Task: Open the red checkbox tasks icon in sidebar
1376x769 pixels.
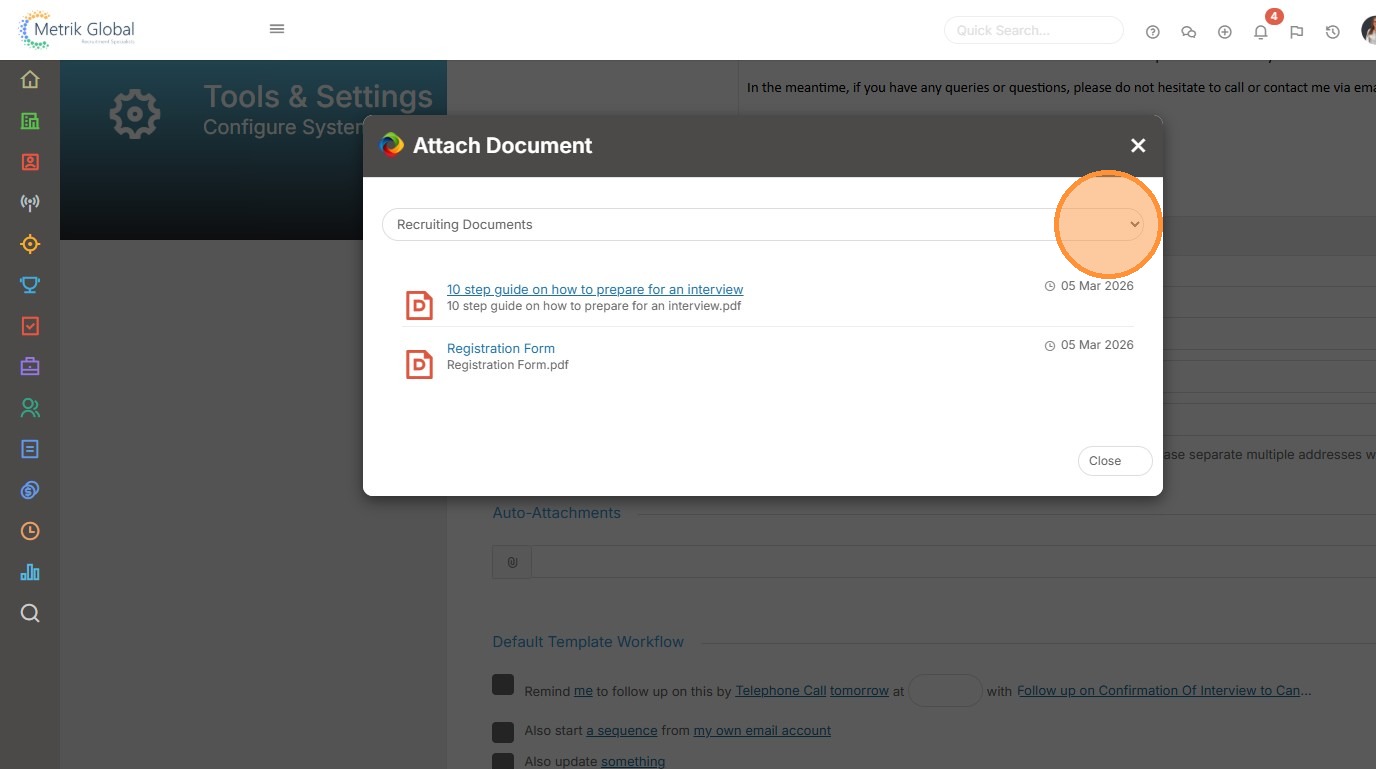Action: click(x=30, y=326)
